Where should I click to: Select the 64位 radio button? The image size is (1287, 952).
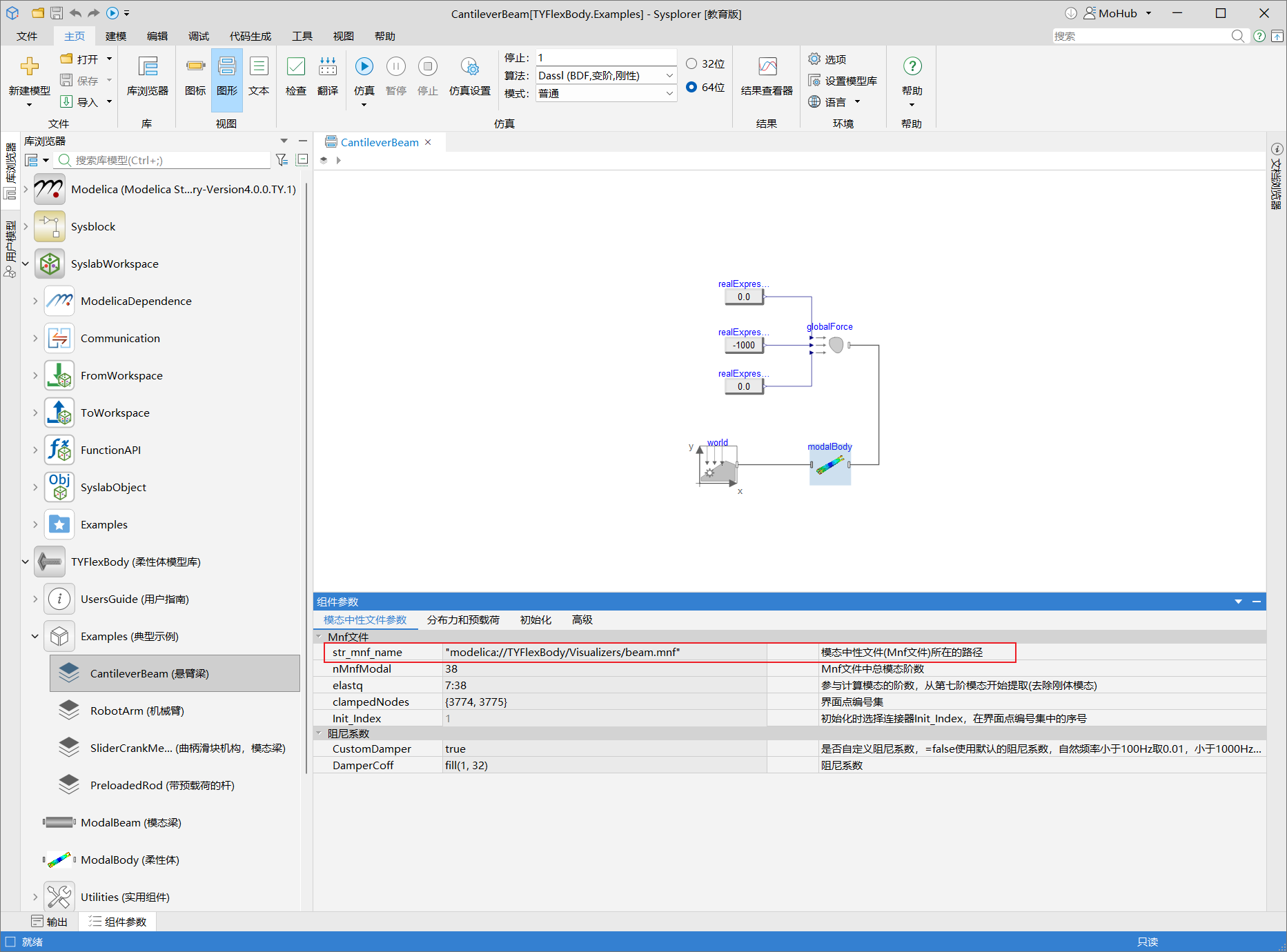691,87
